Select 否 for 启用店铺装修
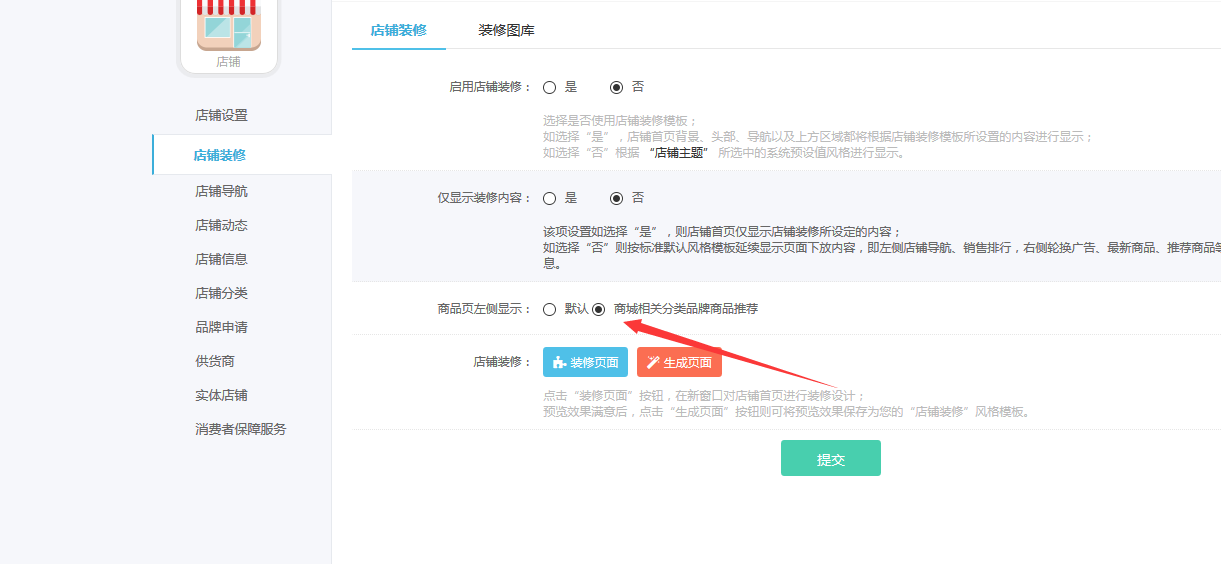 (x=616, y=87)
